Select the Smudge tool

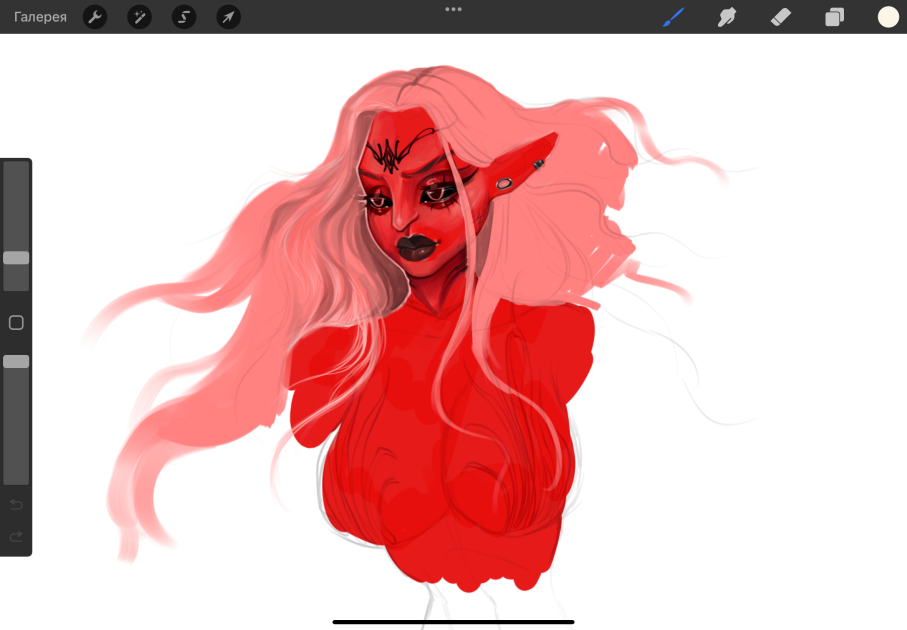point(727,17)
